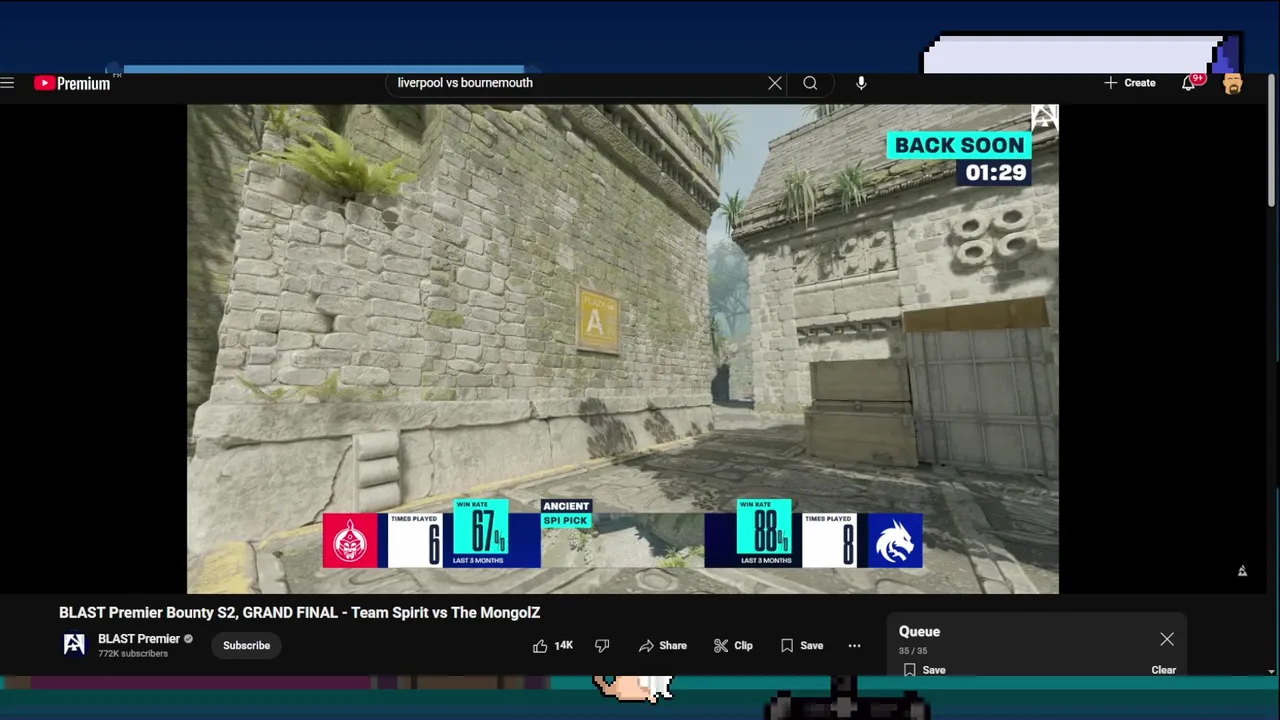Image resolution: width=1280 pixels, height=720 pixels.
Task: Open BLAST Premier channel name link
Action: [x=139, y=639]
